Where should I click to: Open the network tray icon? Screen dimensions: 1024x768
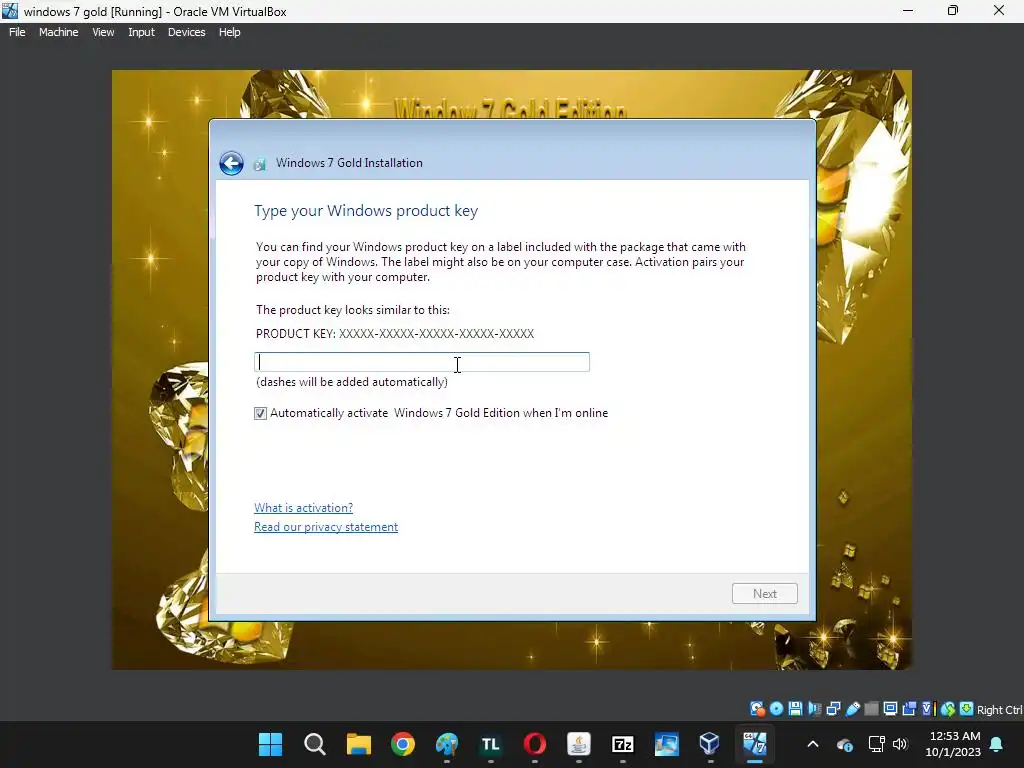click(876, 744)
